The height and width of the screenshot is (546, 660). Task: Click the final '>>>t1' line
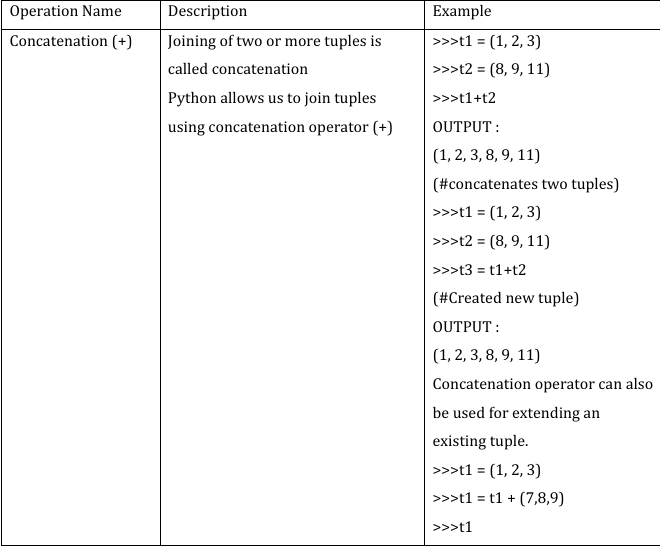452,527
